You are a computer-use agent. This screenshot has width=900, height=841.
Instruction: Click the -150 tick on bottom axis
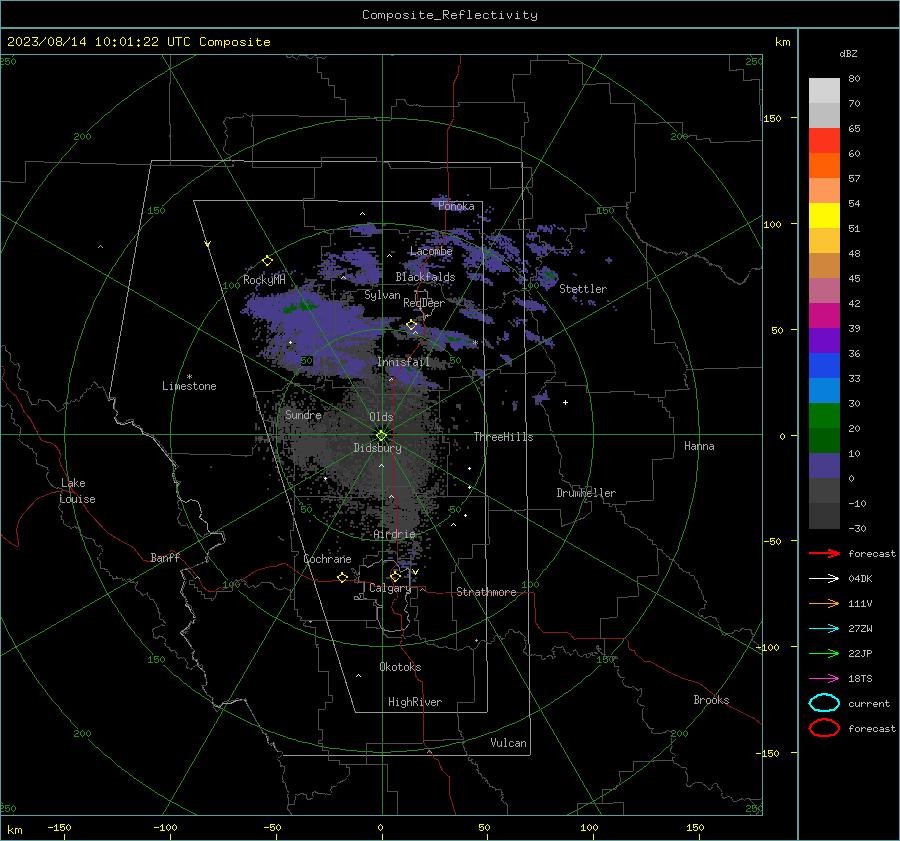pos(59,827)
